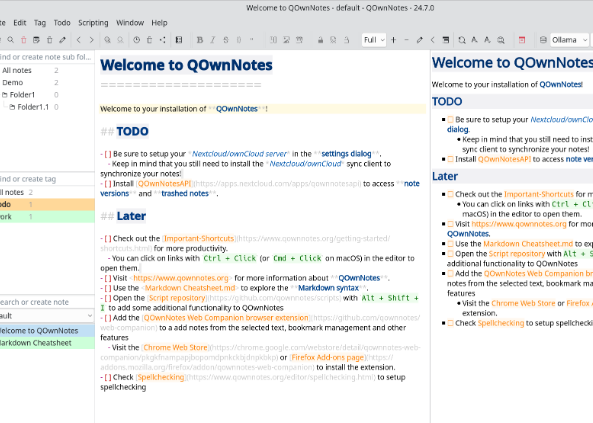Open the Ollama AI backend dropdown
Screen dimensions: 593x423
569,40
